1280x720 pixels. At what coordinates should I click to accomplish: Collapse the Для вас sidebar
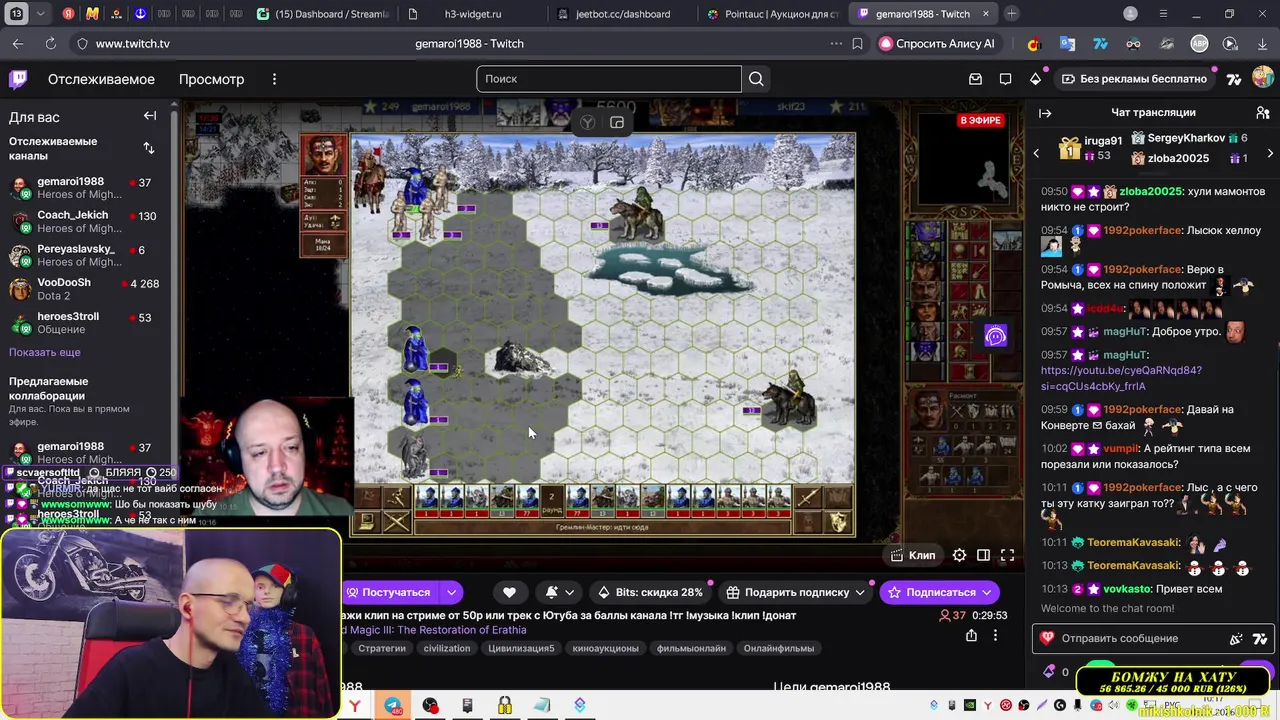pyautogui.click(x=150, y=116)
